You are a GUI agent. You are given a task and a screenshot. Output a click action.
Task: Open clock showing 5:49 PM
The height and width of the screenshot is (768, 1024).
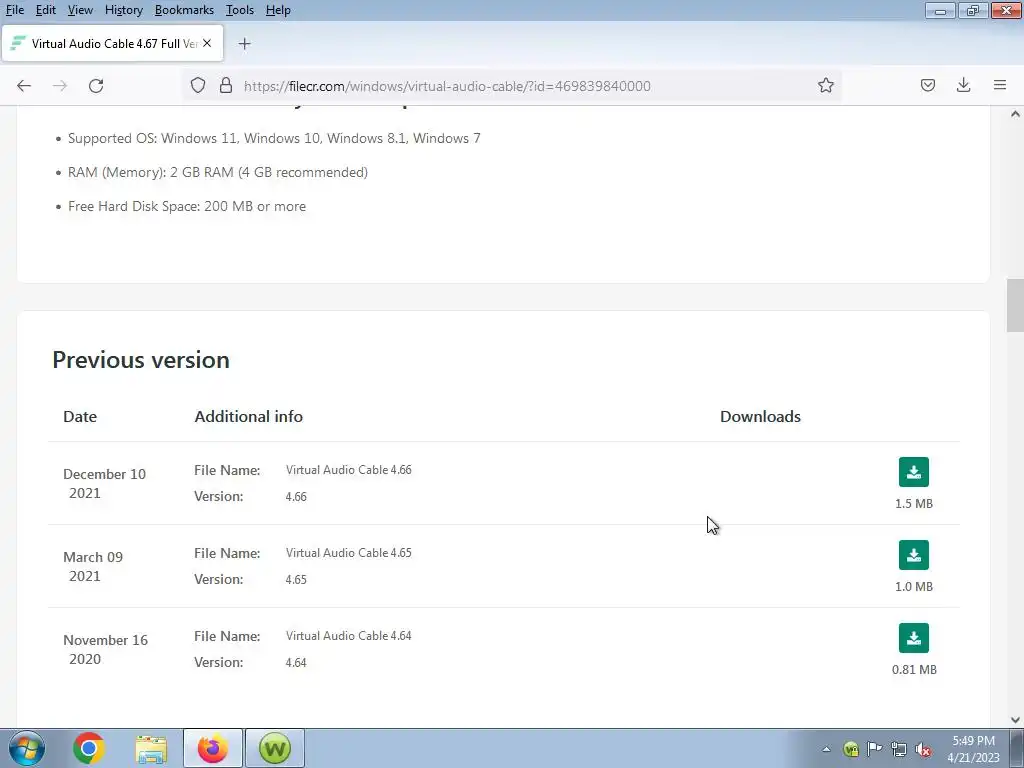(973, 749)
